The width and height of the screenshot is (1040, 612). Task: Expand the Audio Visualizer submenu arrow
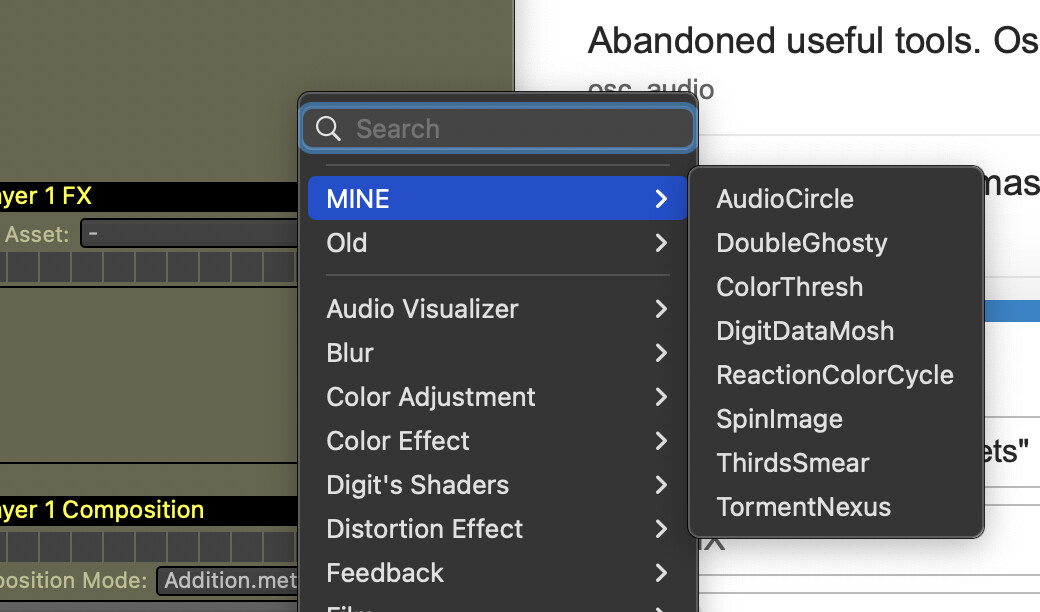tap(661, 309)
